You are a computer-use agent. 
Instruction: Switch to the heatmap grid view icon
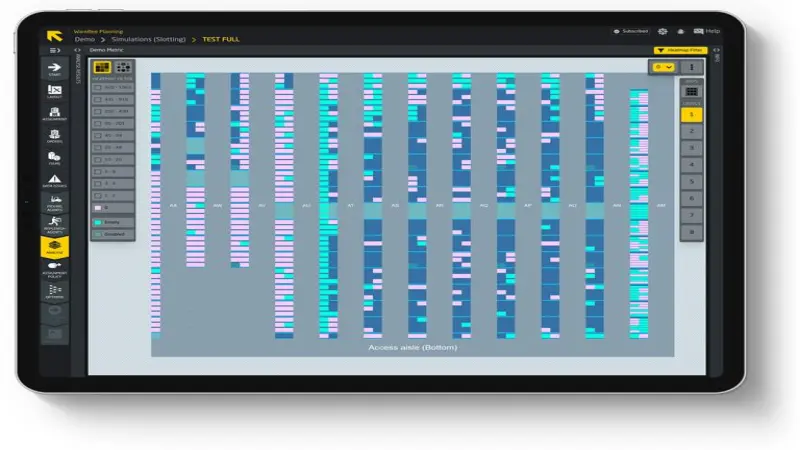(102, 67)
